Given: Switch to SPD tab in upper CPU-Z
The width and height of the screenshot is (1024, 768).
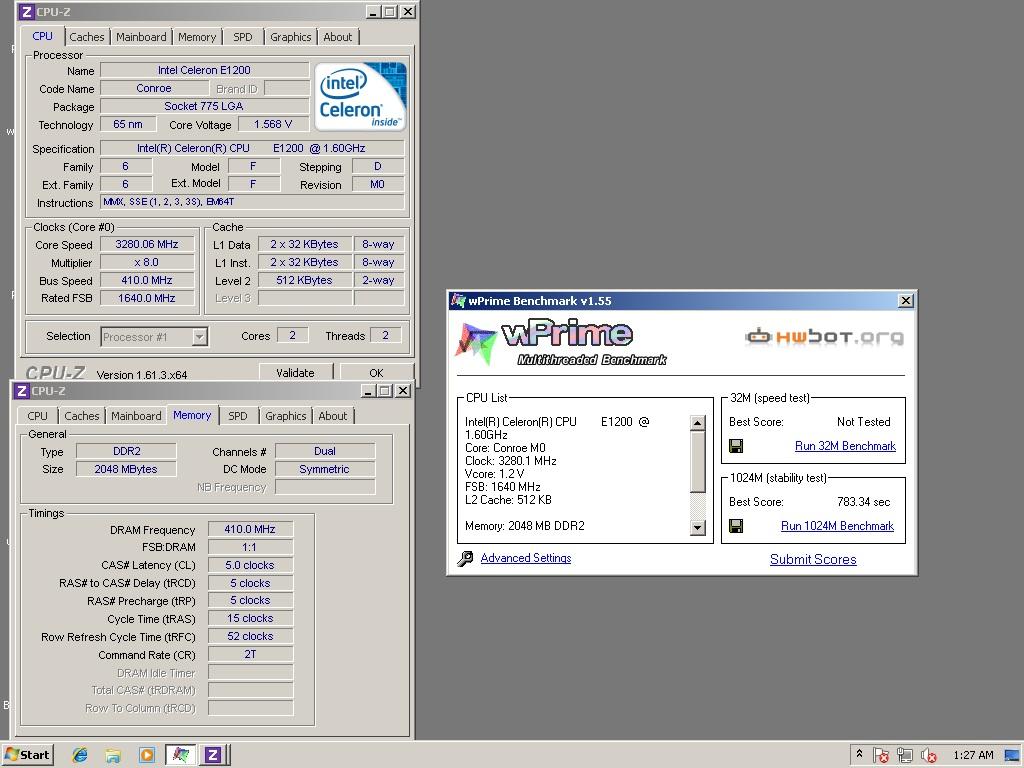Looking at the screenshot, I should pos(242,37).
